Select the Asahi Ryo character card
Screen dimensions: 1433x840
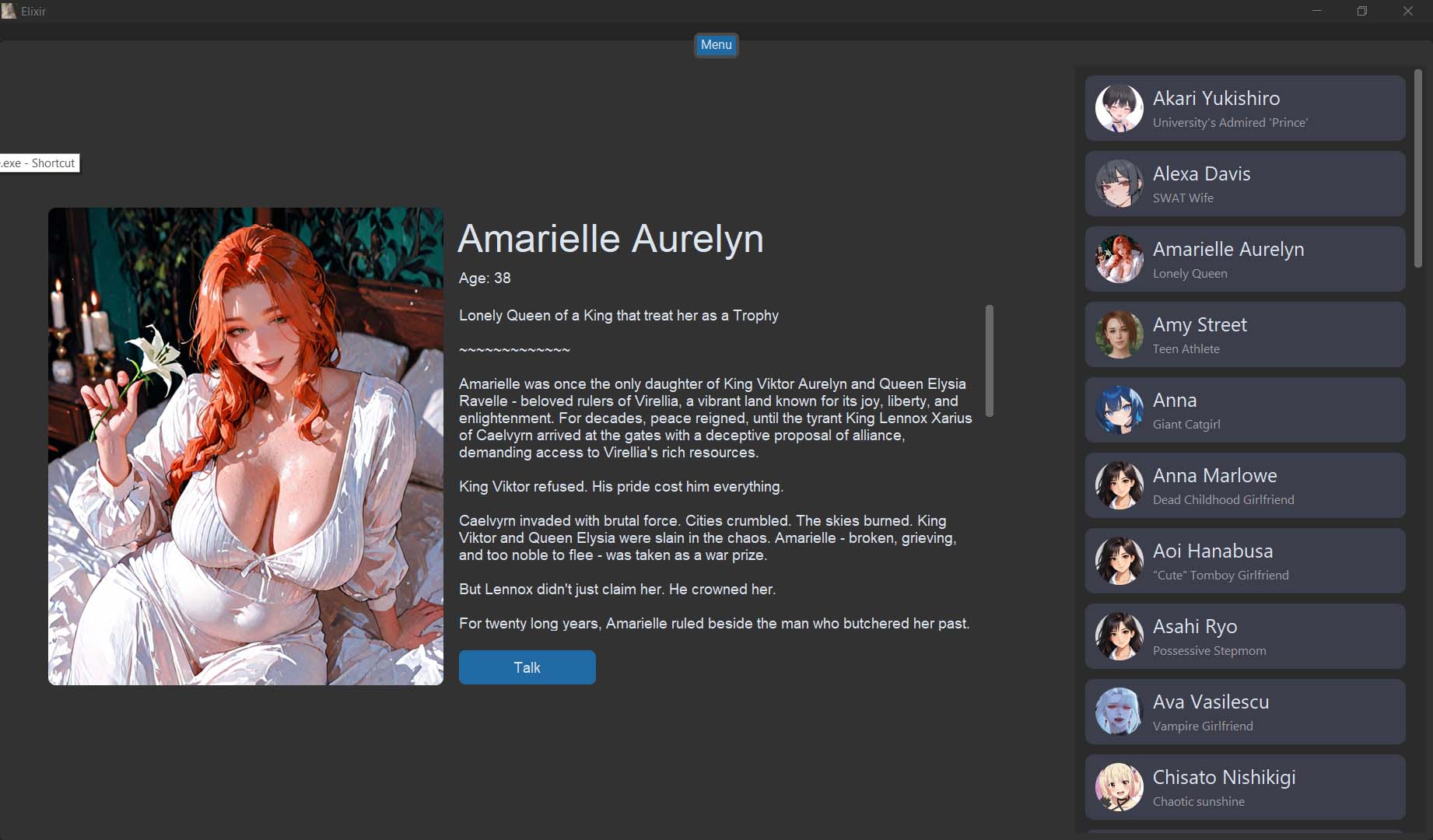[1245, 636]
